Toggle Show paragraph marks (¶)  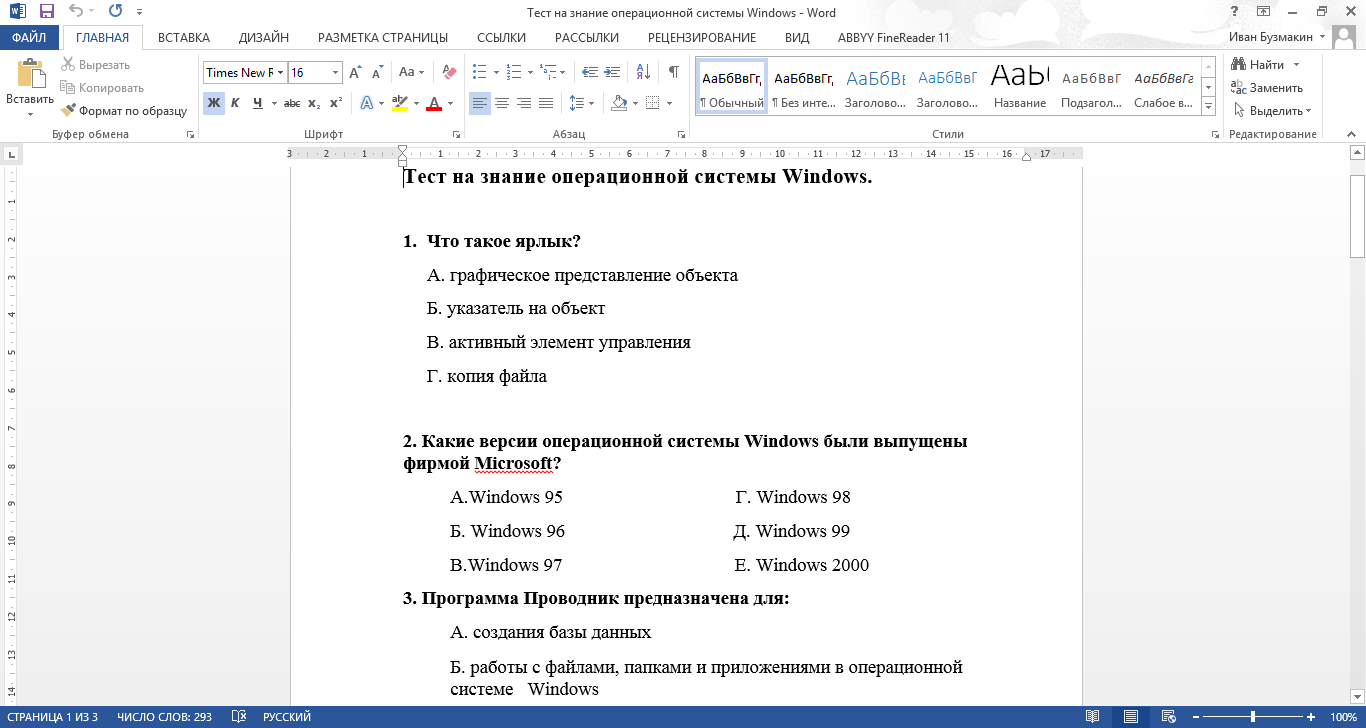674,73
